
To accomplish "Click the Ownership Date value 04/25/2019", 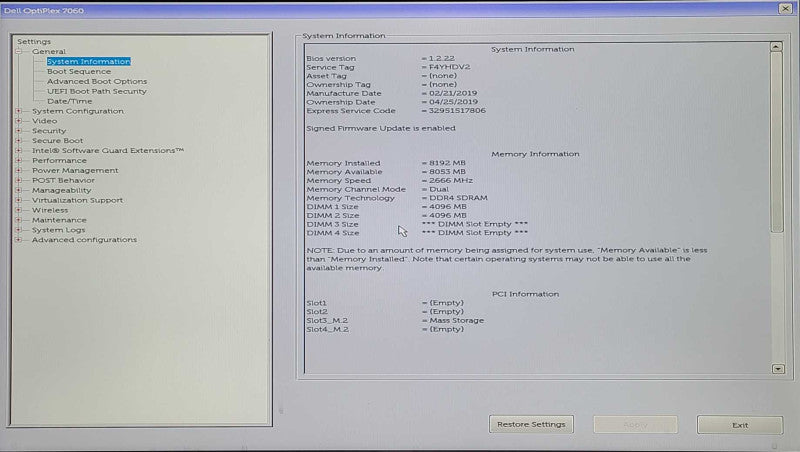I will [x=454, y=102].
